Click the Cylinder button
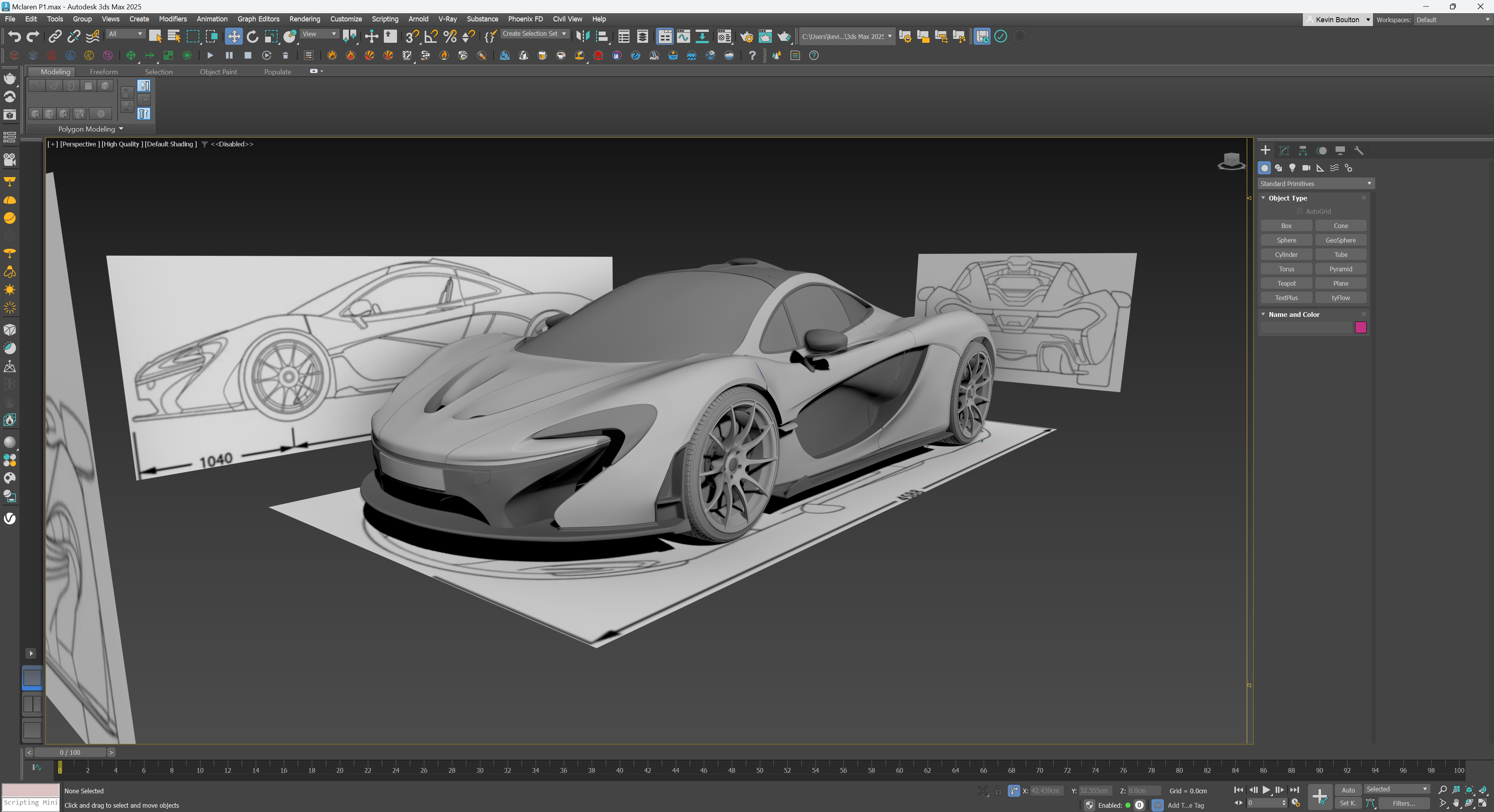This screenshot has height=812, width=1494. [1287, 255]
